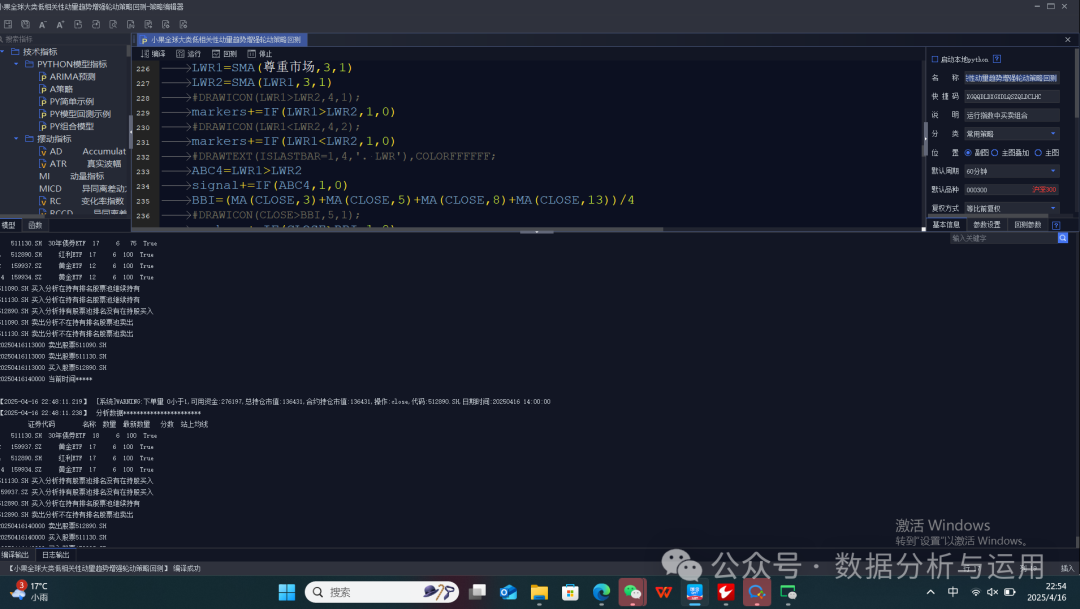Open Windows Start menu
The height and width of the screenshot is (609, 1080).
click(x=287, y=592)
